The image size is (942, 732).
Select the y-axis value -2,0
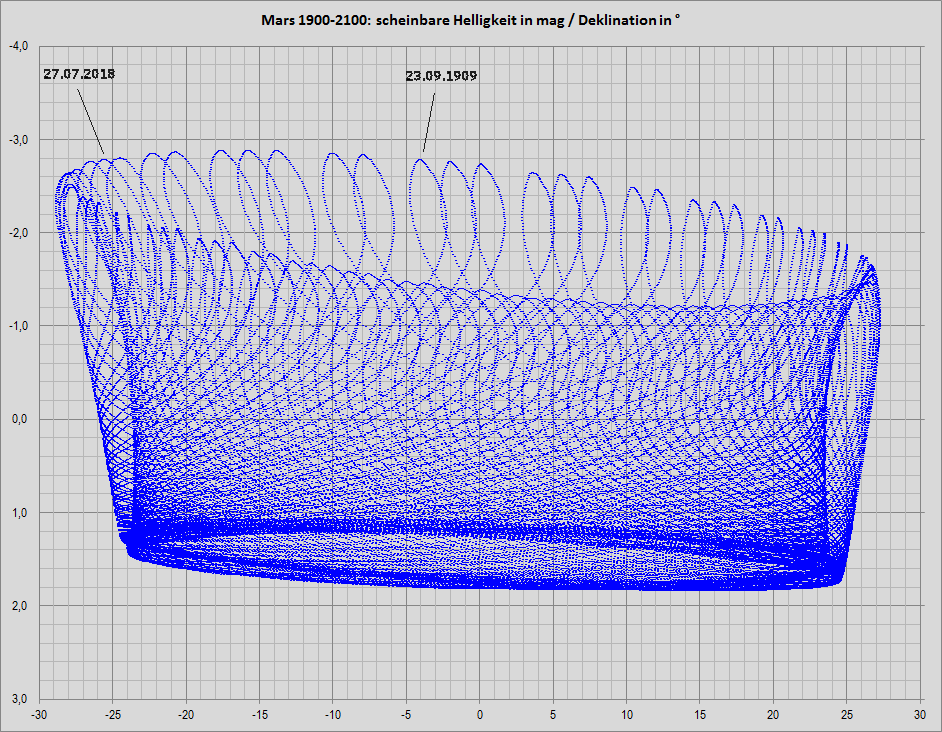[x=20, y=233]
